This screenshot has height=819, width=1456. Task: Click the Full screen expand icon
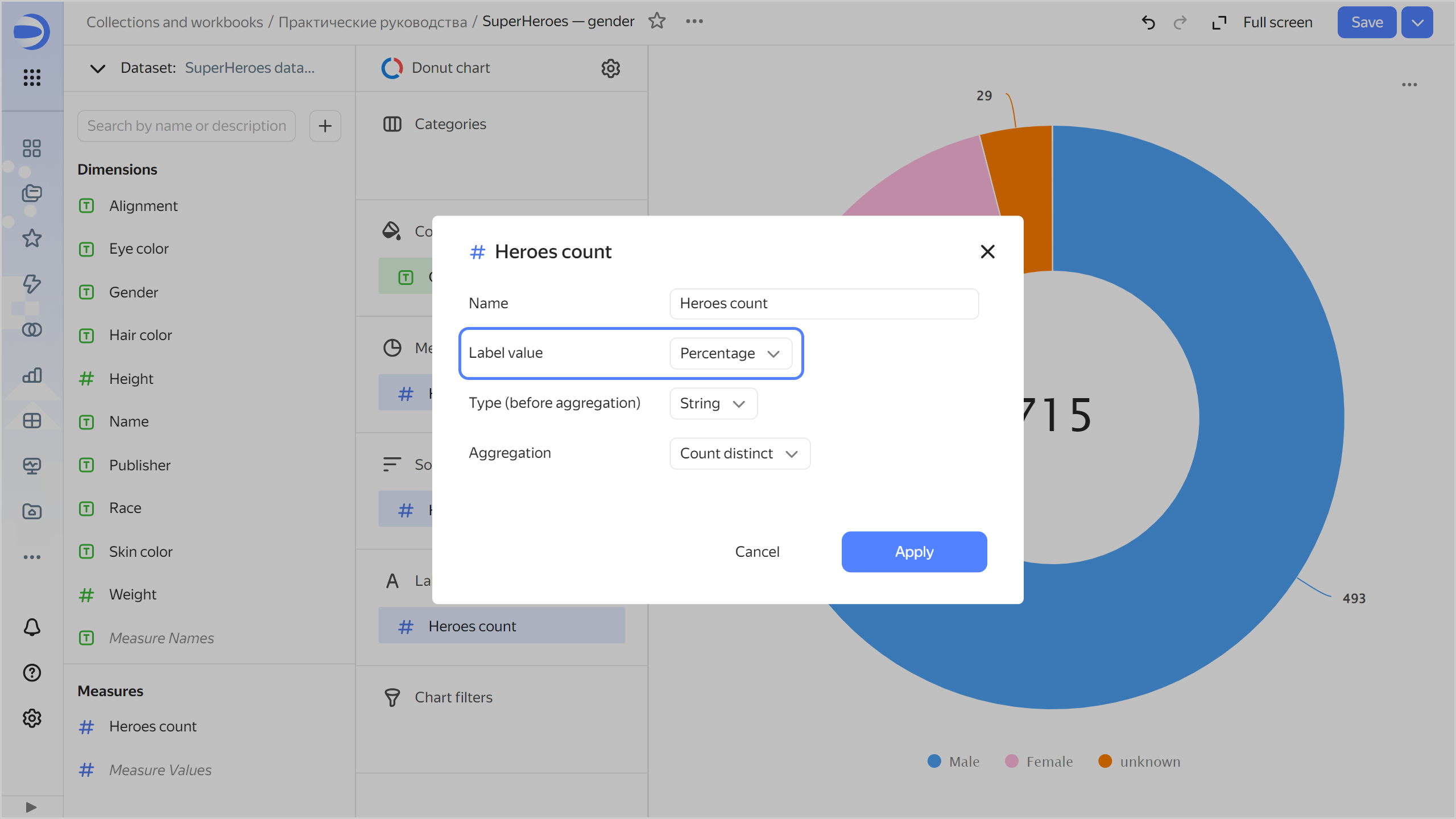[1219, 23]
